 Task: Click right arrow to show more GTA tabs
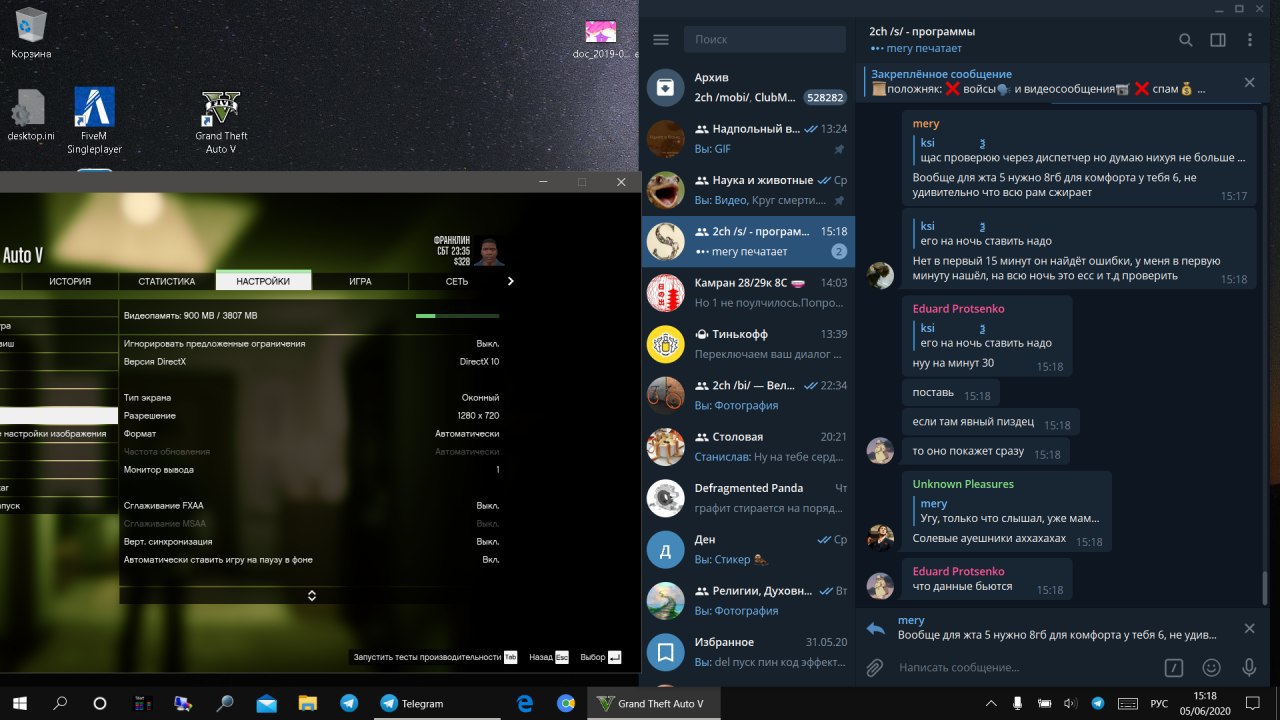click(511, 281)
